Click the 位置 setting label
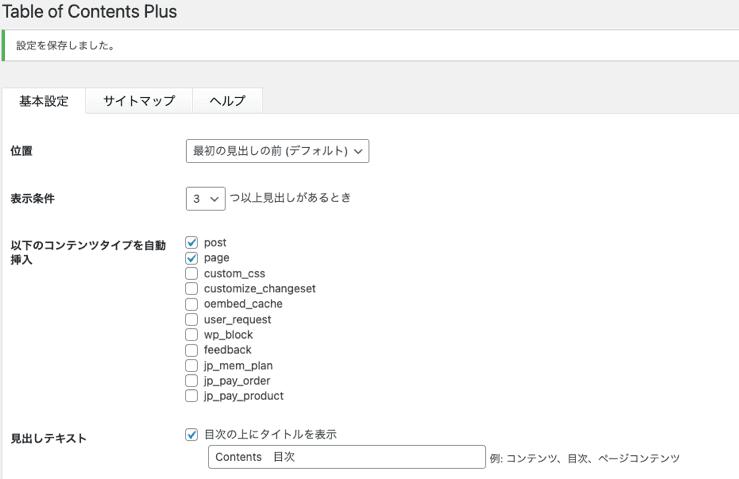This screenshot has height=479, width=739. 22,151
